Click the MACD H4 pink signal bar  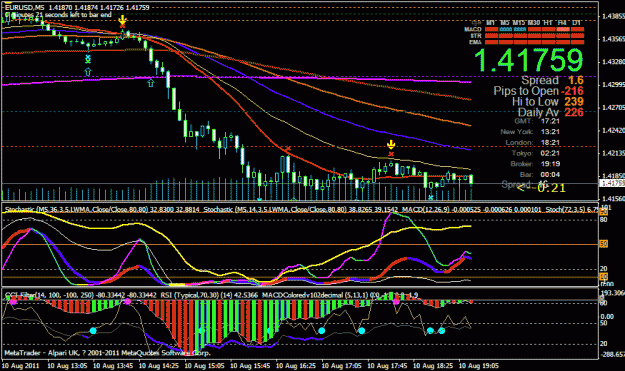[x=563, y=29]
